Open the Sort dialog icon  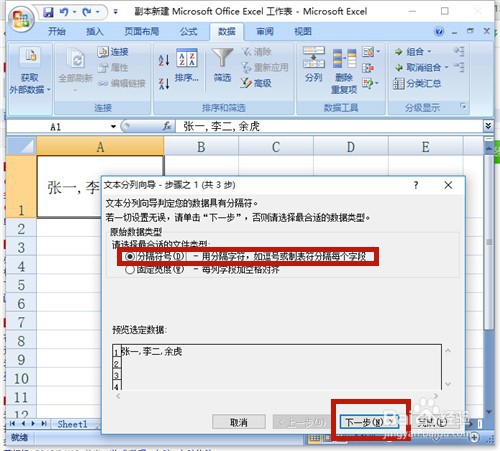[x=187, y=58]
